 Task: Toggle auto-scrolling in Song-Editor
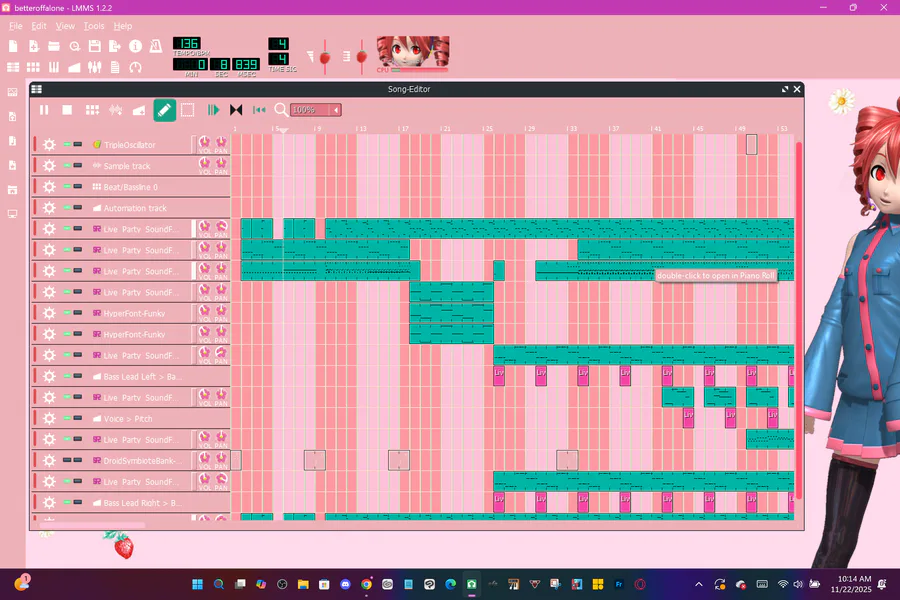coord(213,110)
